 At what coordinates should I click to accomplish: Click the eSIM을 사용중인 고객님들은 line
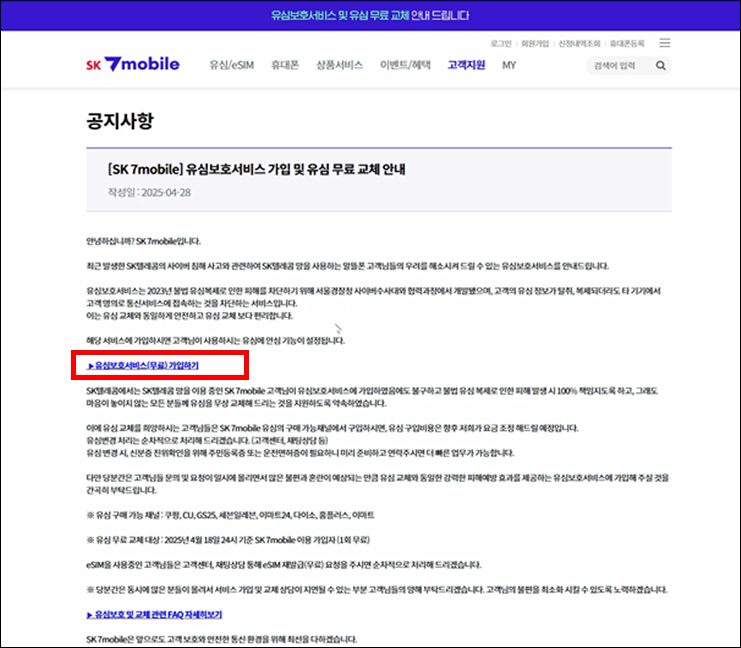coord(284,565)
